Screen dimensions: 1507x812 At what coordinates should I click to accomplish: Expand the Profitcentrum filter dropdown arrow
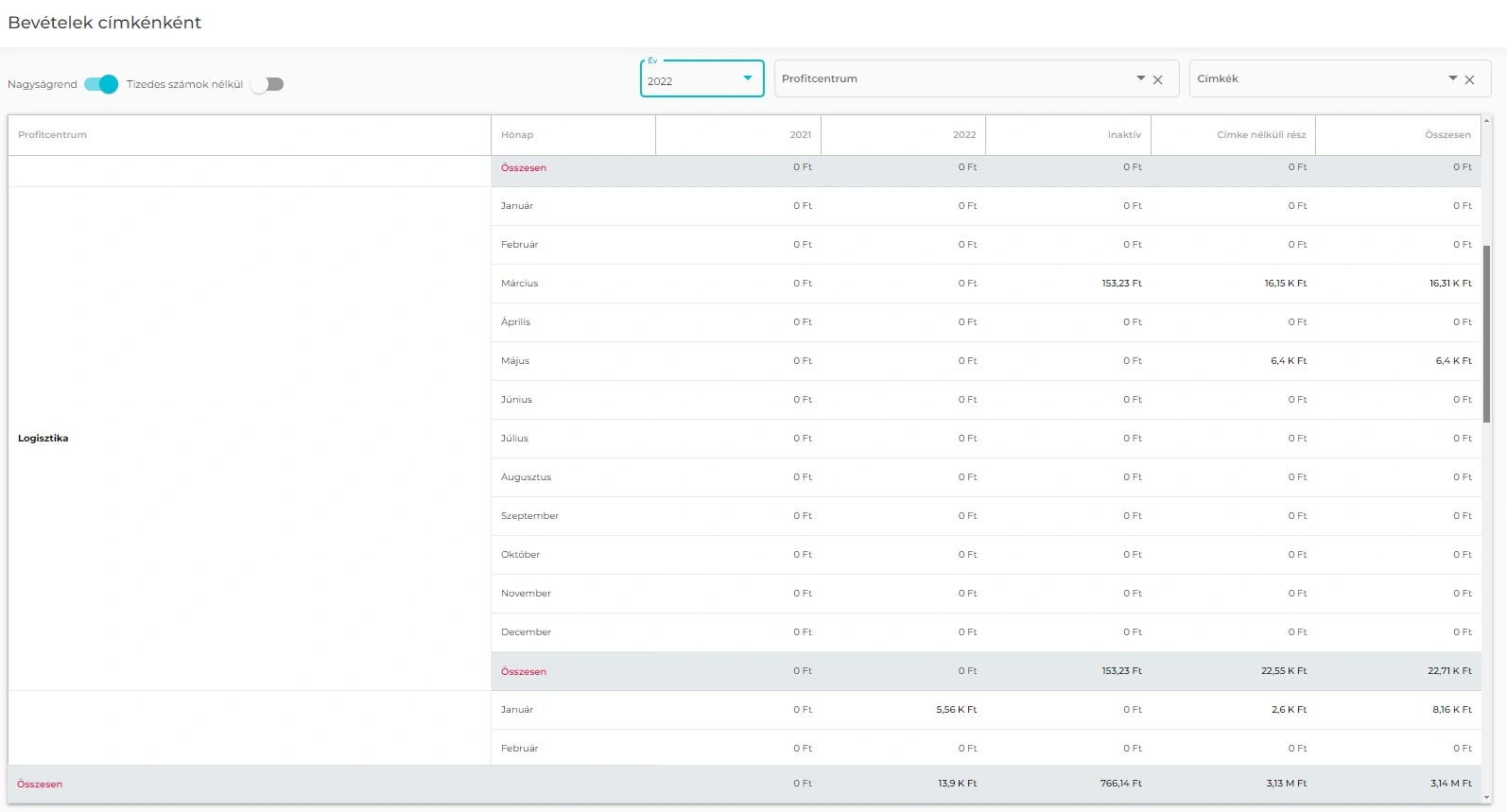1140,78
